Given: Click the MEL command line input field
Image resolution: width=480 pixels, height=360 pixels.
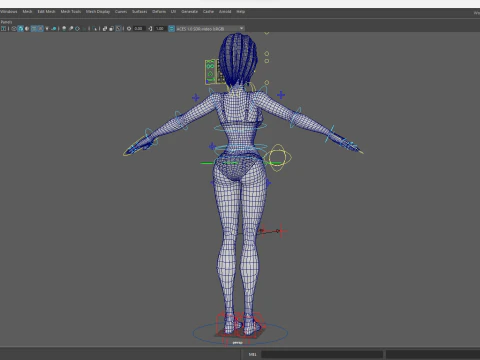Looking at the screenshot, I should pos(322,354).
